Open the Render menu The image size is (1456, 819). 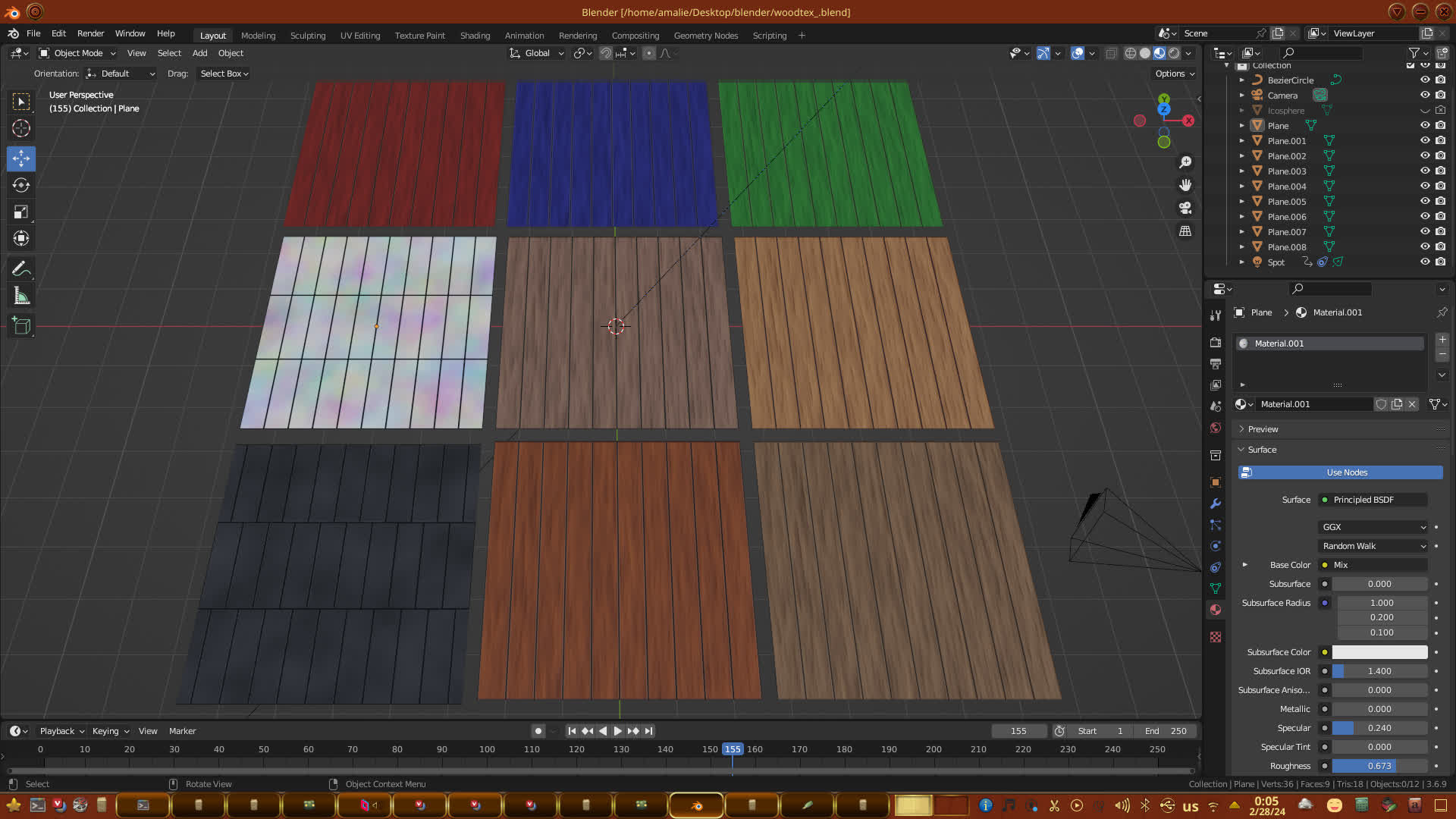click(x=90, y=33)
